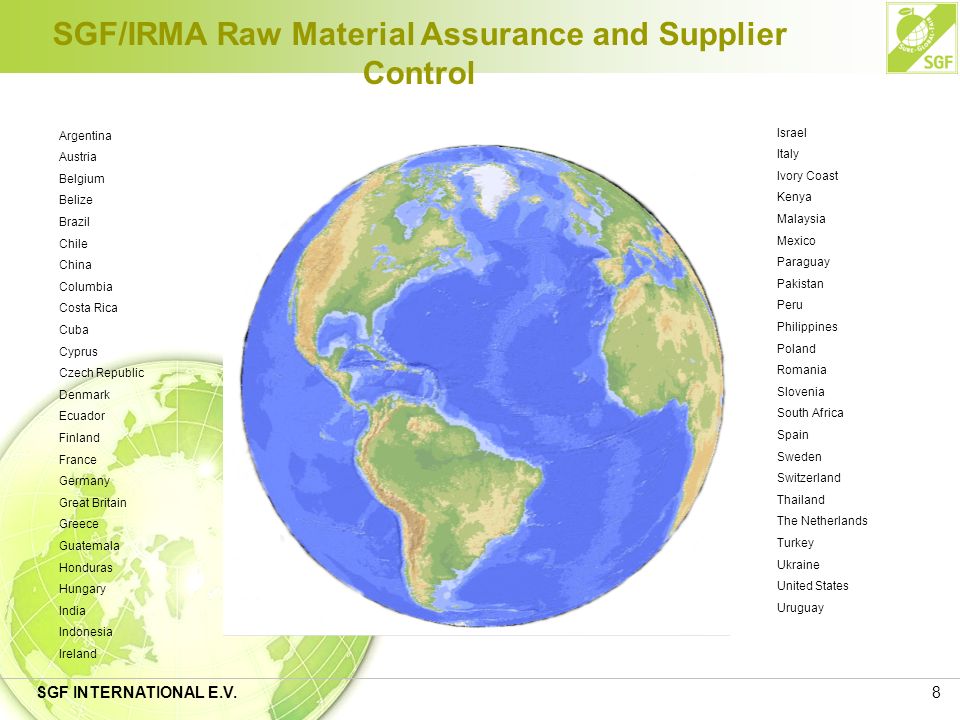Screen dimensions: 960x720
Task: Click on 'Uruguay'
Action: coord(801,608)
